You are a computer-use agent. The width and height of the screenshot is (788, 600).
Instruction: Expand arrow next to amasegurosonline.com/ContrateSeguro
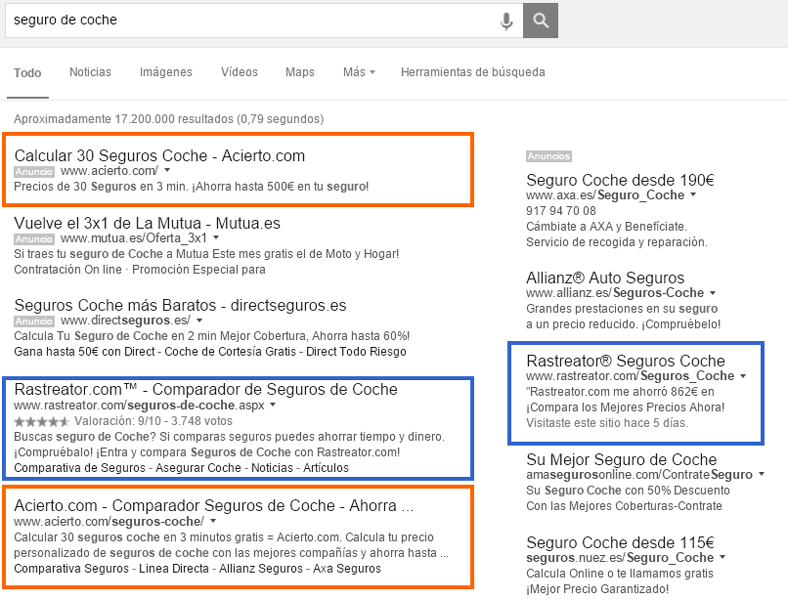pyautogui.click(x=761, y=474)
